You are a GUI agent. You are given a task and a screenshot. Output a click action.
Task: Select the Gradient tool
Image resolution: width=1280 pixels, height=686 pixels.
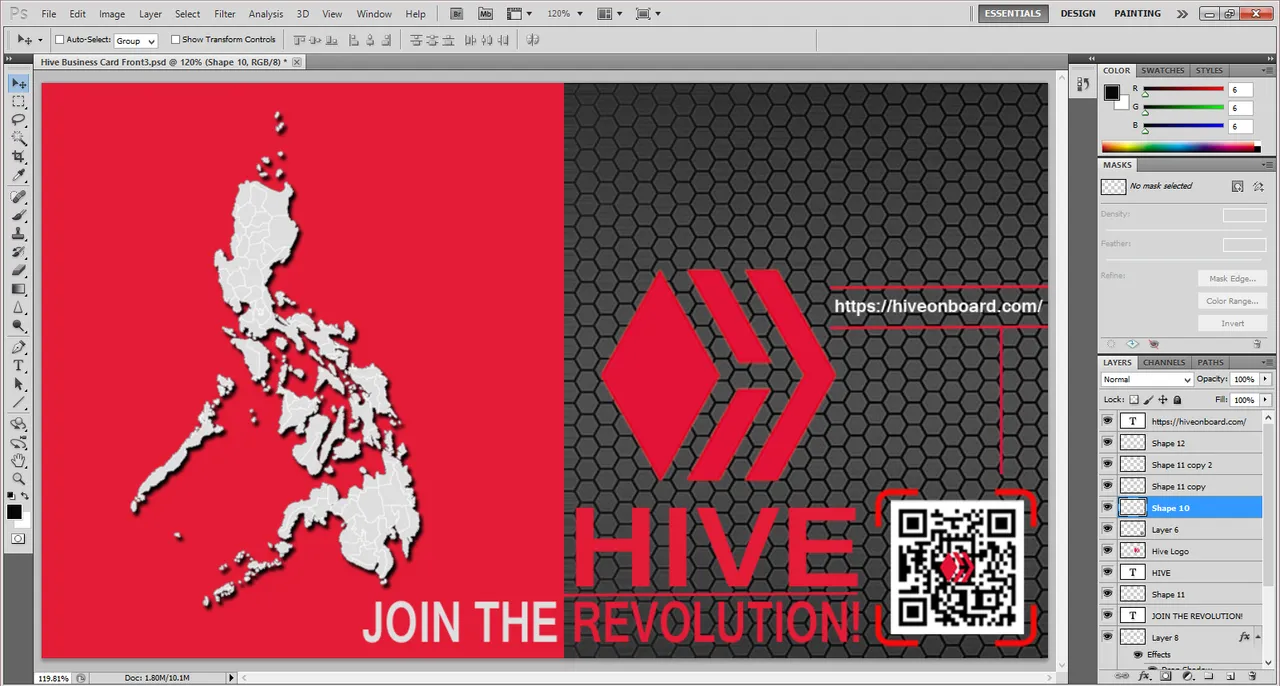(x=19, y=289)
